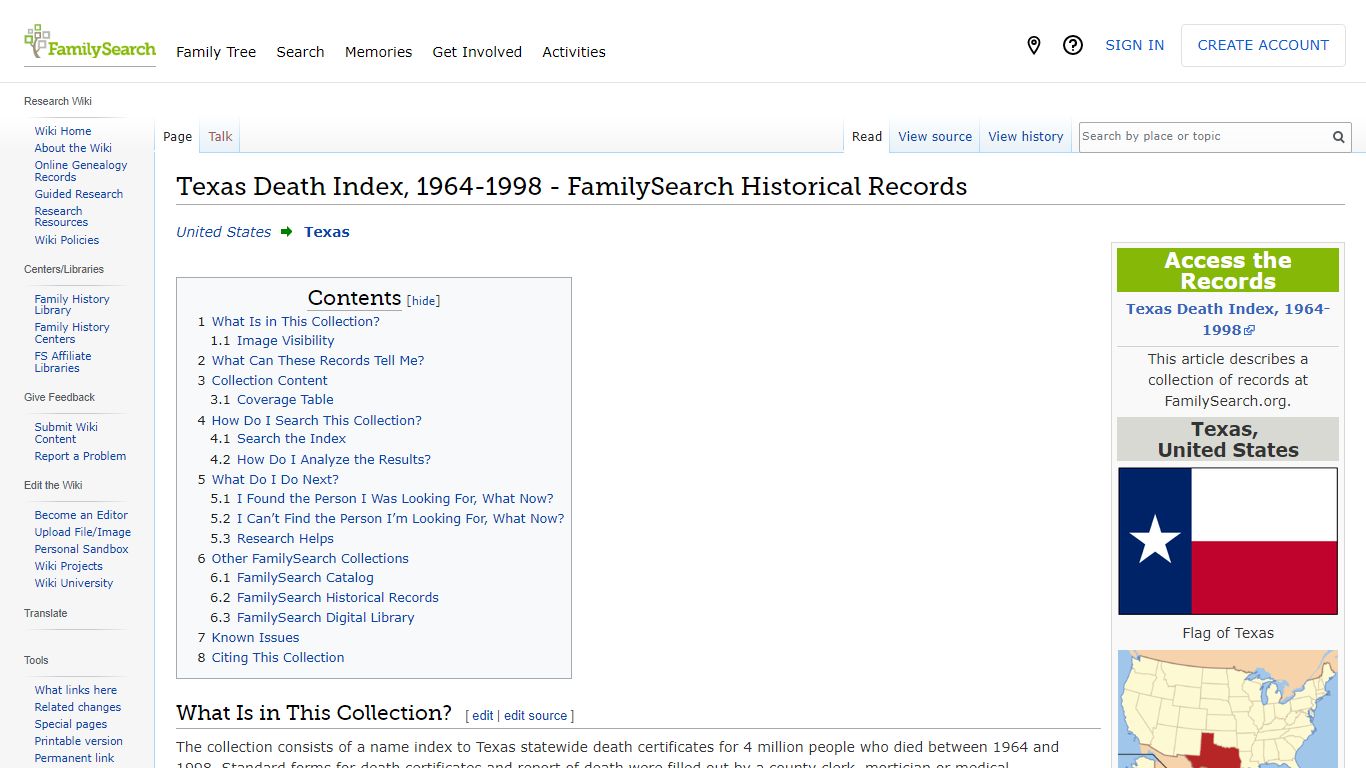
Task: Open the help question mark icon
Action: [x=1073, y=45]
